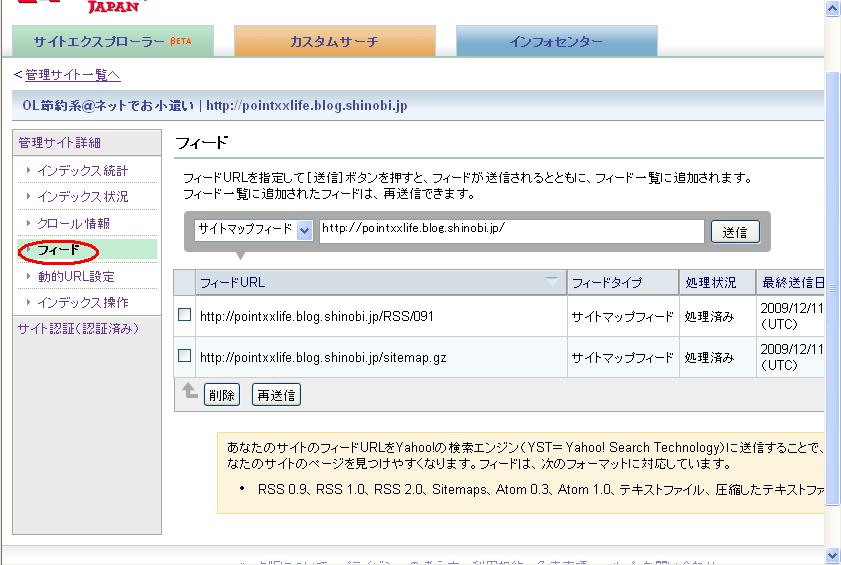This screenshot has height=565, width=841.
Task: Click the feed URL input field
Action: click(x=512, y=231)
